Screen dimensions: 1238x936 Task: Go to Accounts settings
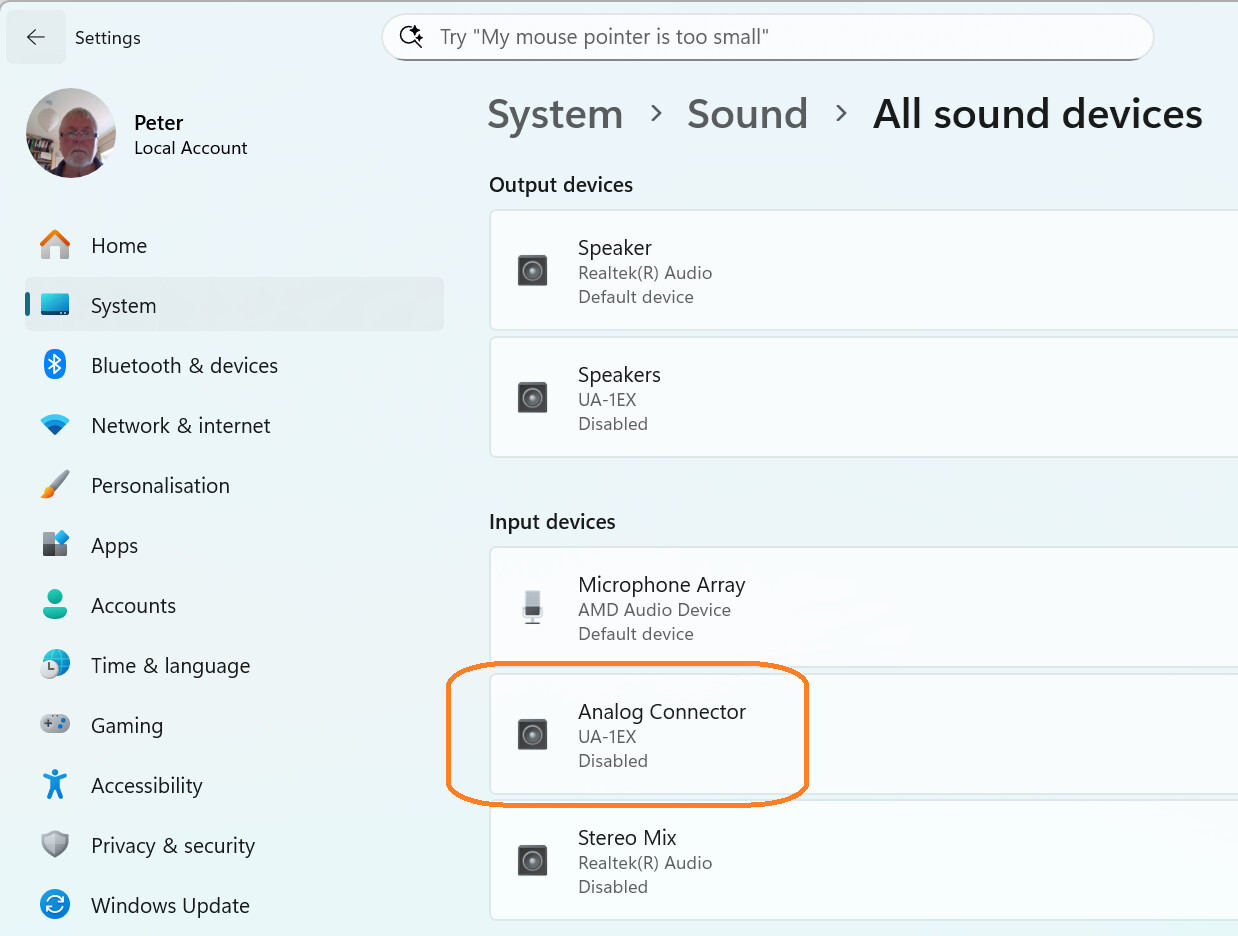(133, 606)
